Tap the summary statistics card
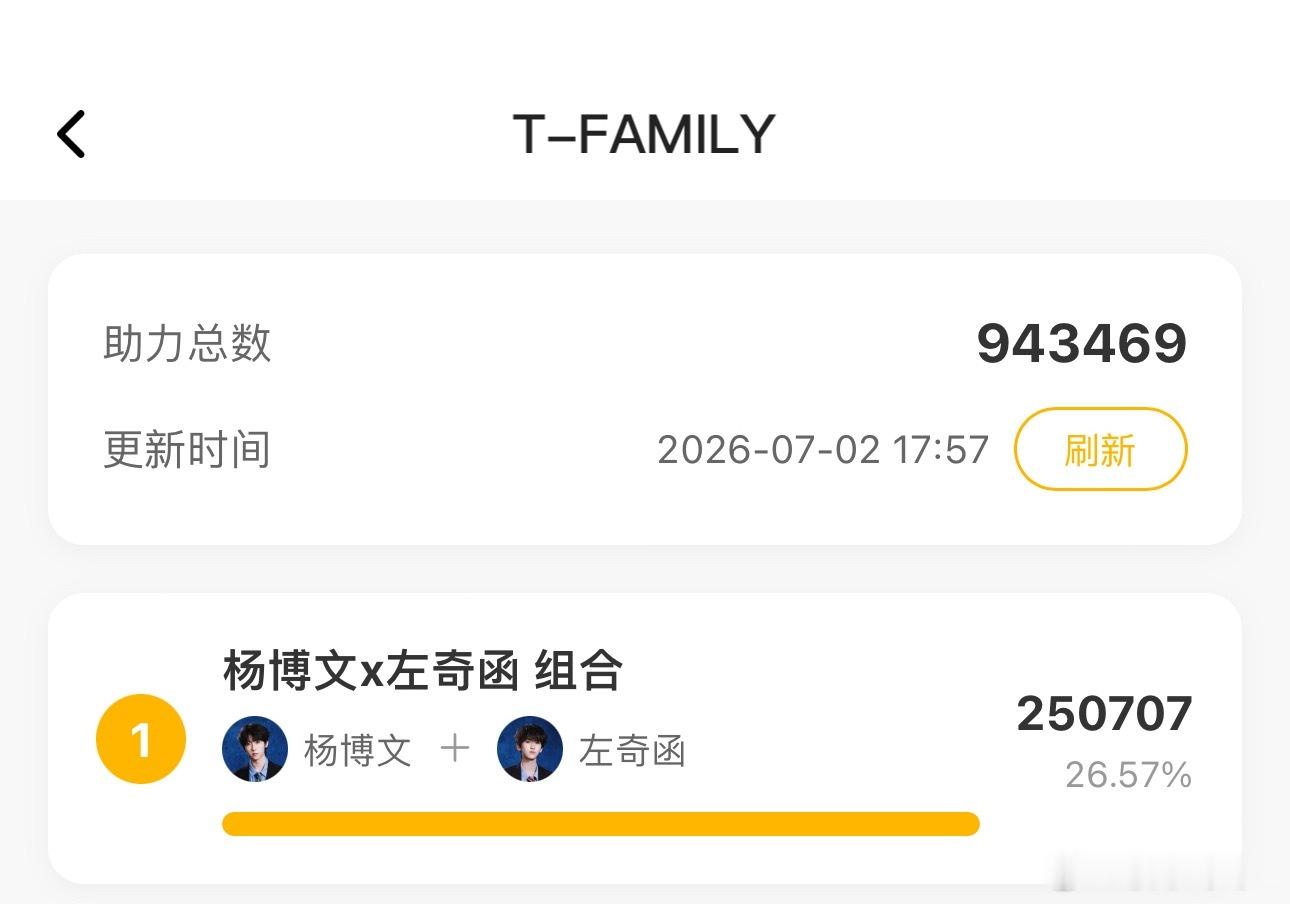 click(x=645, y=399)
